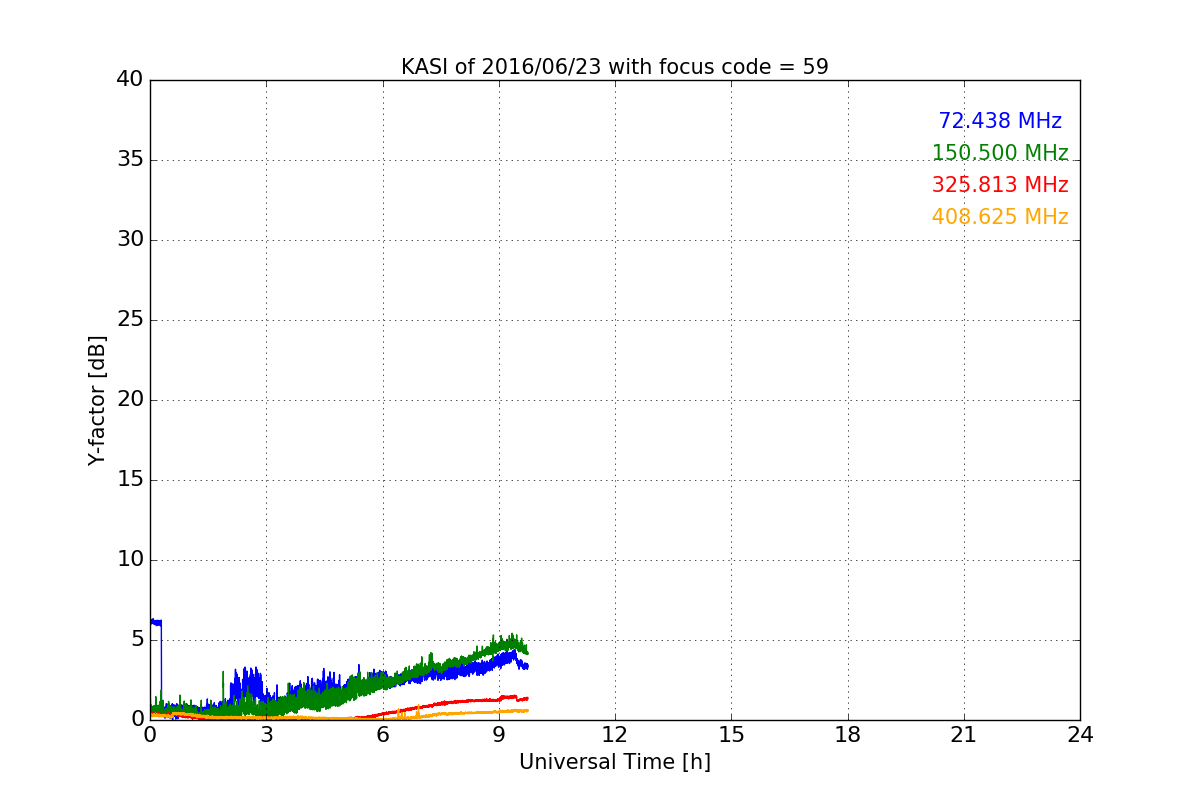Click the x-axis tick label 24
This screenshot has height=800, width=1200.
1080,735
